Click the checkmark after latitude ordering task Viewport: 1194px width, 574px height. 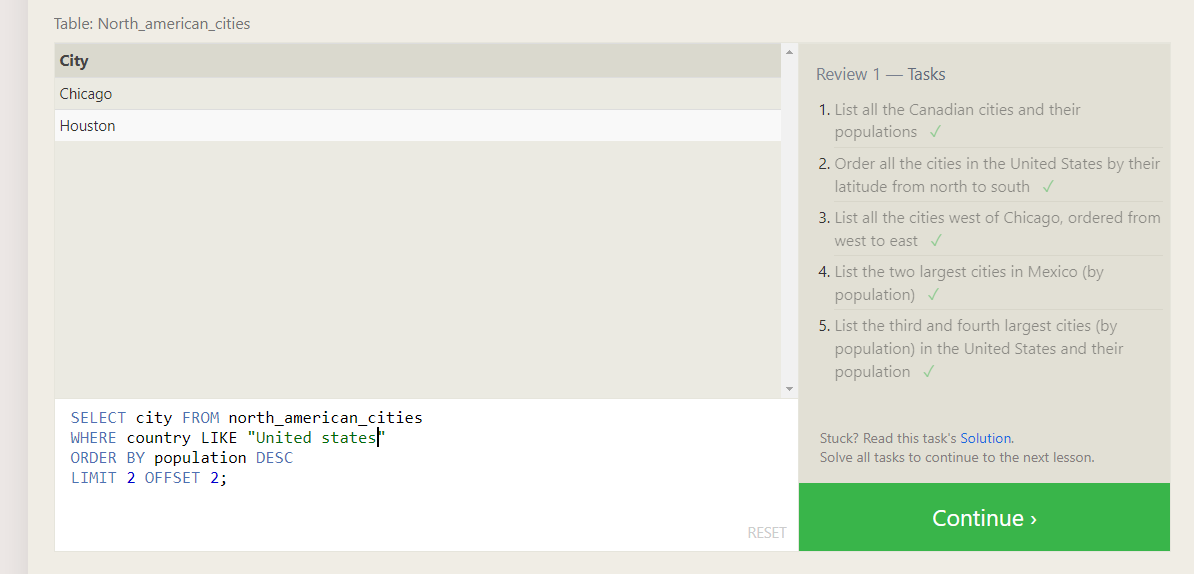(1048, 186)
